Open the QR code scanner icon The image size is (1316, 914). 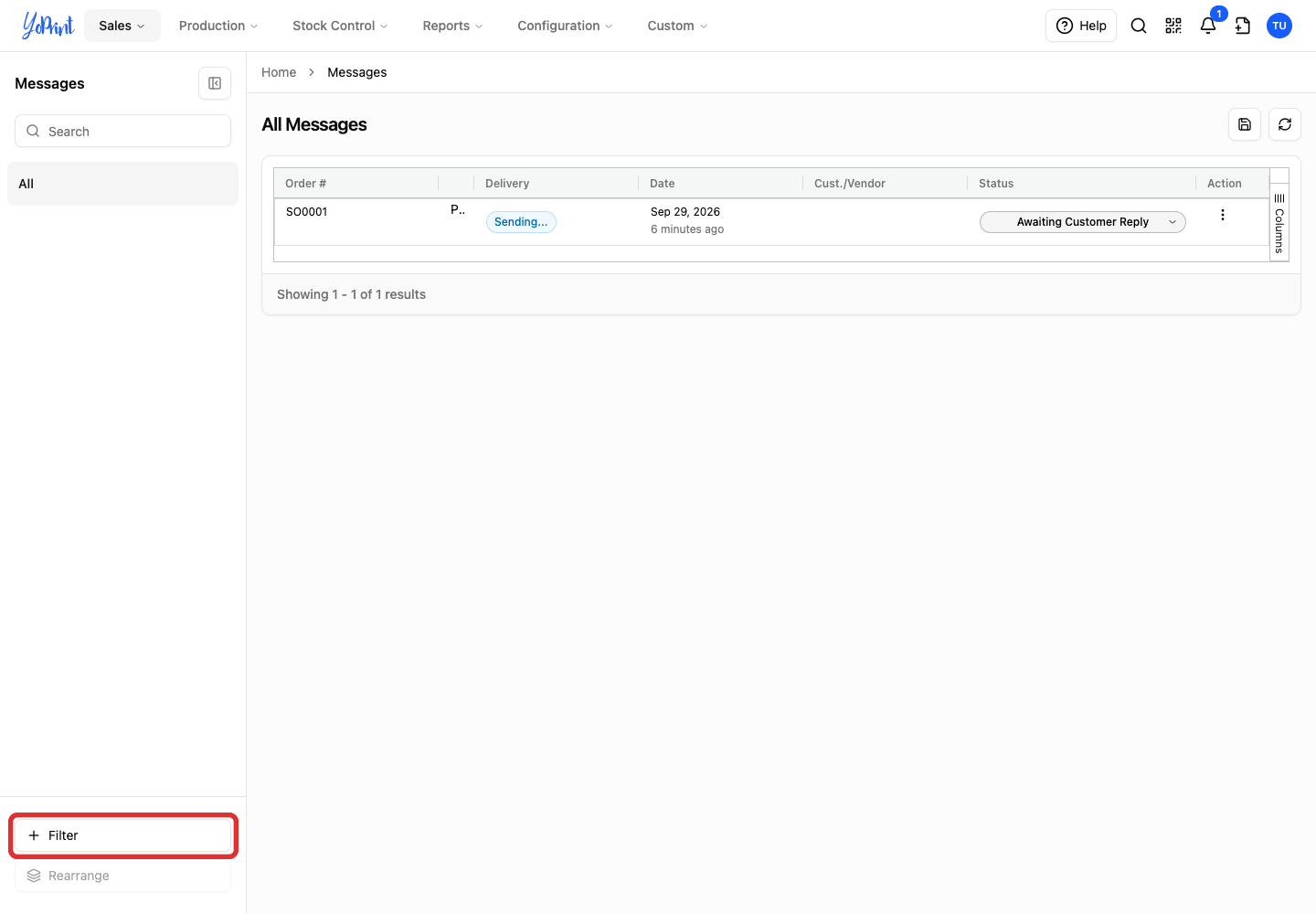click(1173, 26)
